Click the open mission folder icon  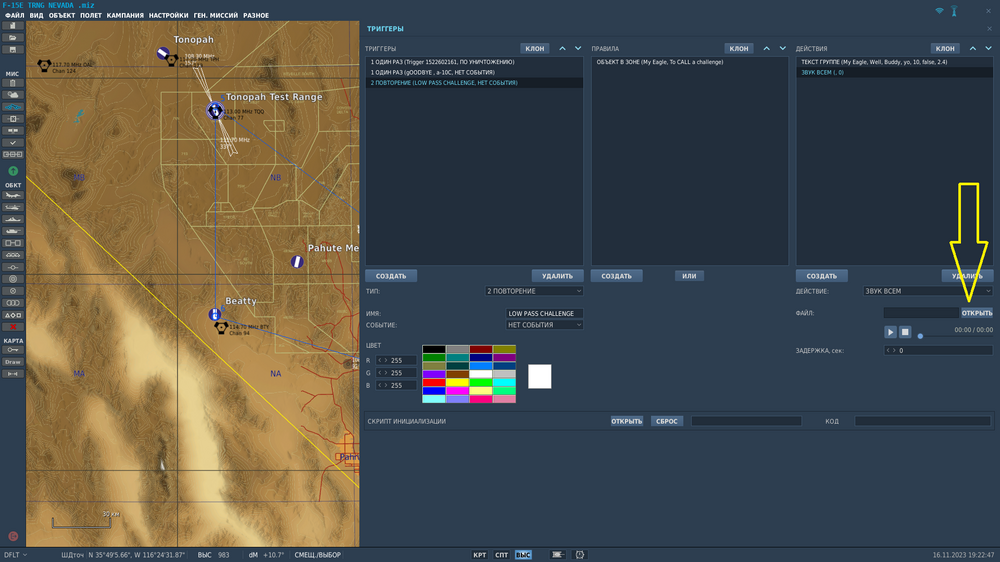(x=13, y=37)
